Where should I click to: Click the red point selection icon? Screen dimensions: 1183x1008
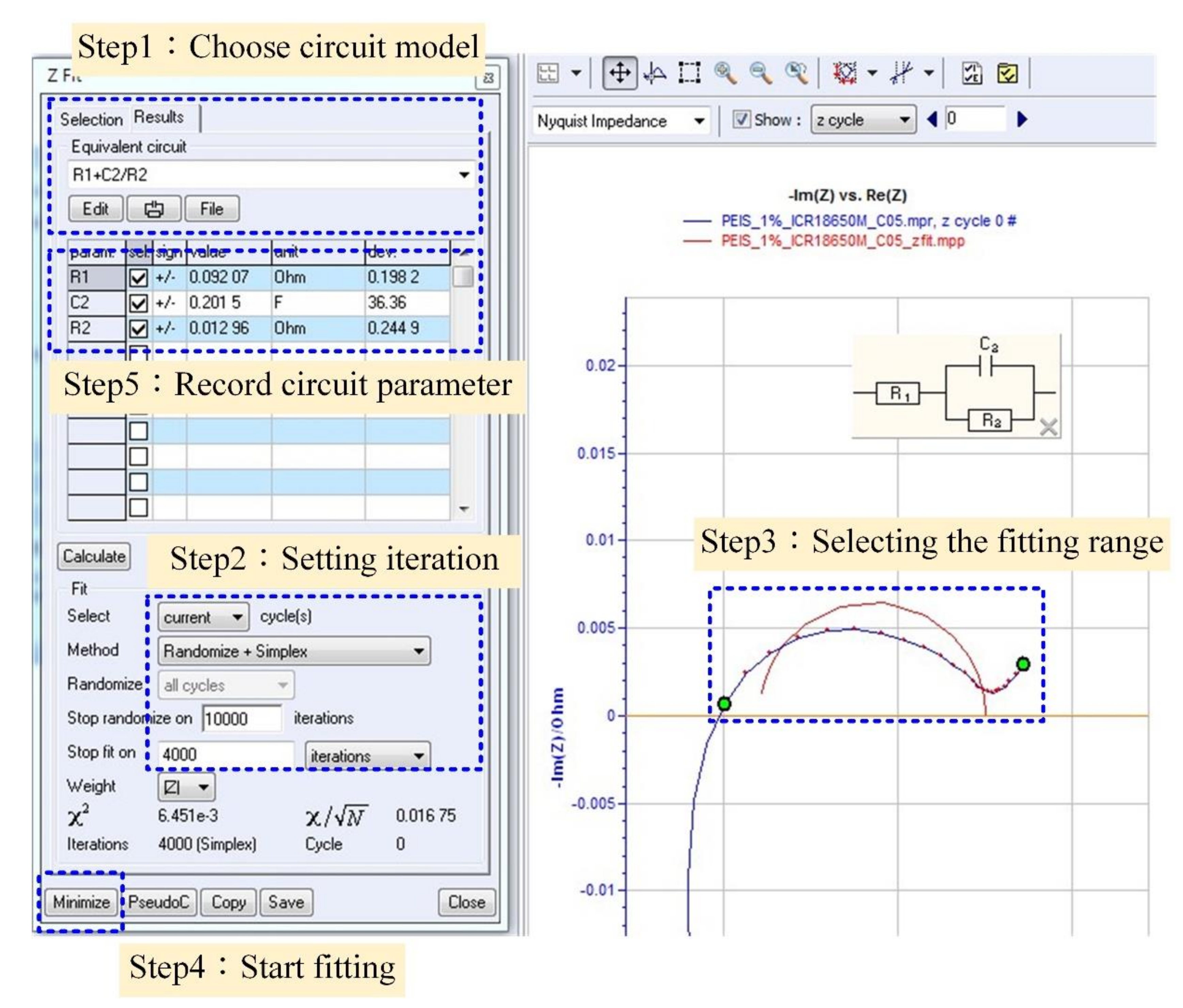(x=845, y=73)
